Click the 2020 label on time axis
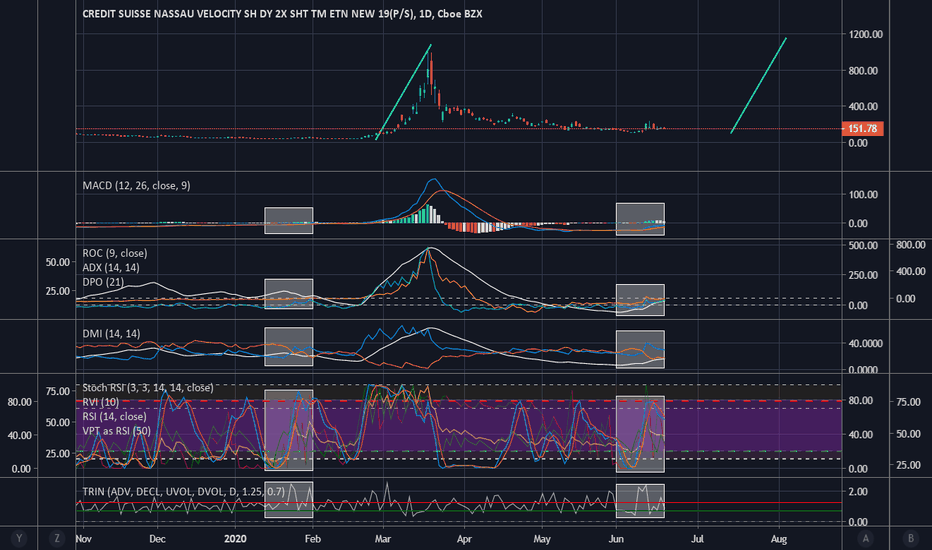Viewport: 932px width, 550px height. [x=235, y=539]
